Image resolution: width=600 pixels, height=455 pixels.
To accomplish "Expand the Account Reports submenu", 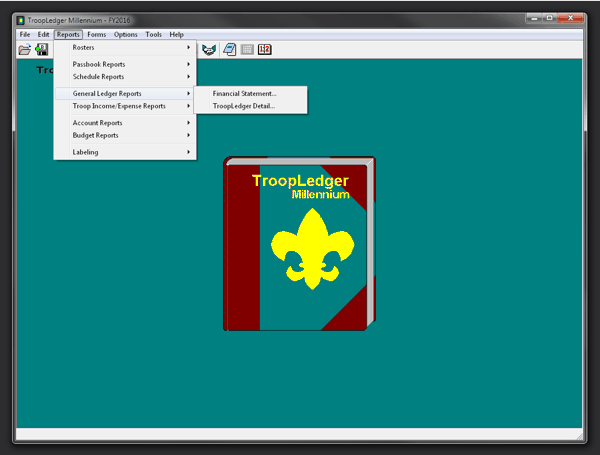I will click(125, 123).
